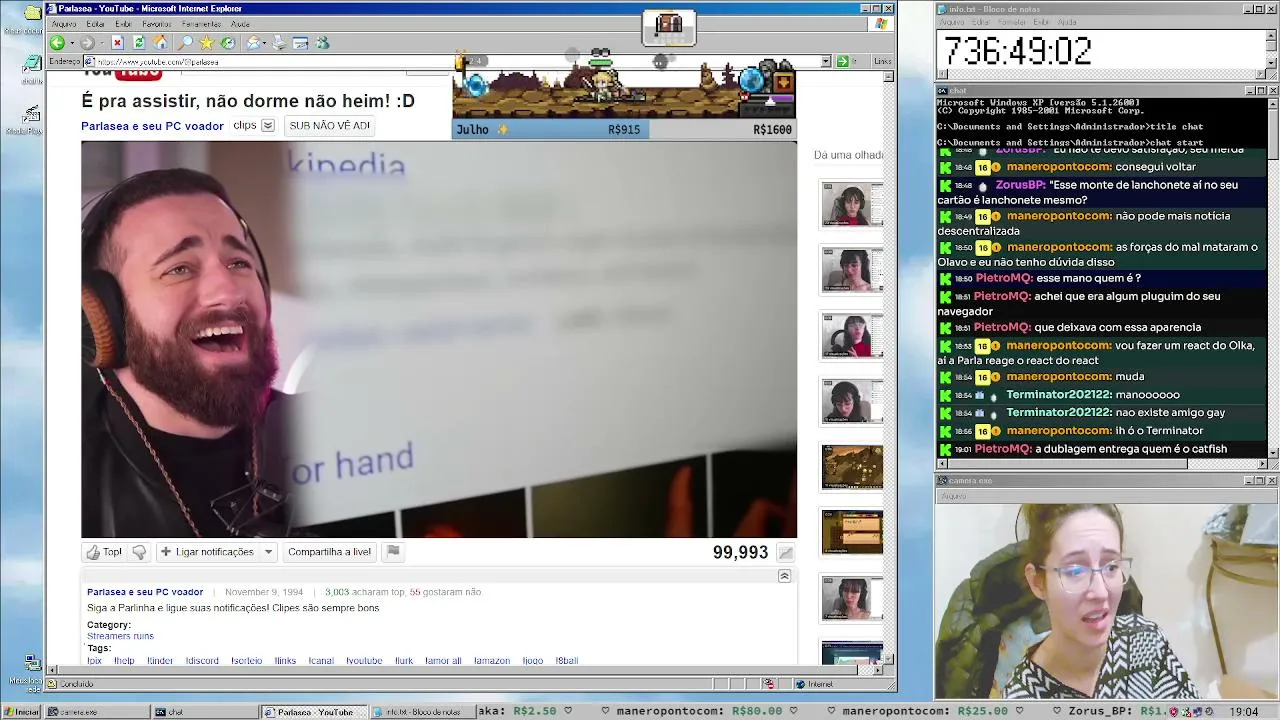Click Compartilha a live! button

(329, 552)
